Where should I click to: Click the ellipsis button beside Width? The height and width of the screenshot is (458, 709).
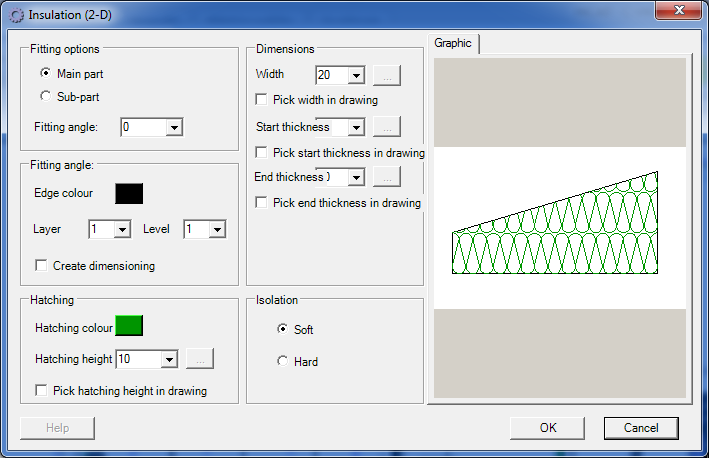[x=387, y=76]
